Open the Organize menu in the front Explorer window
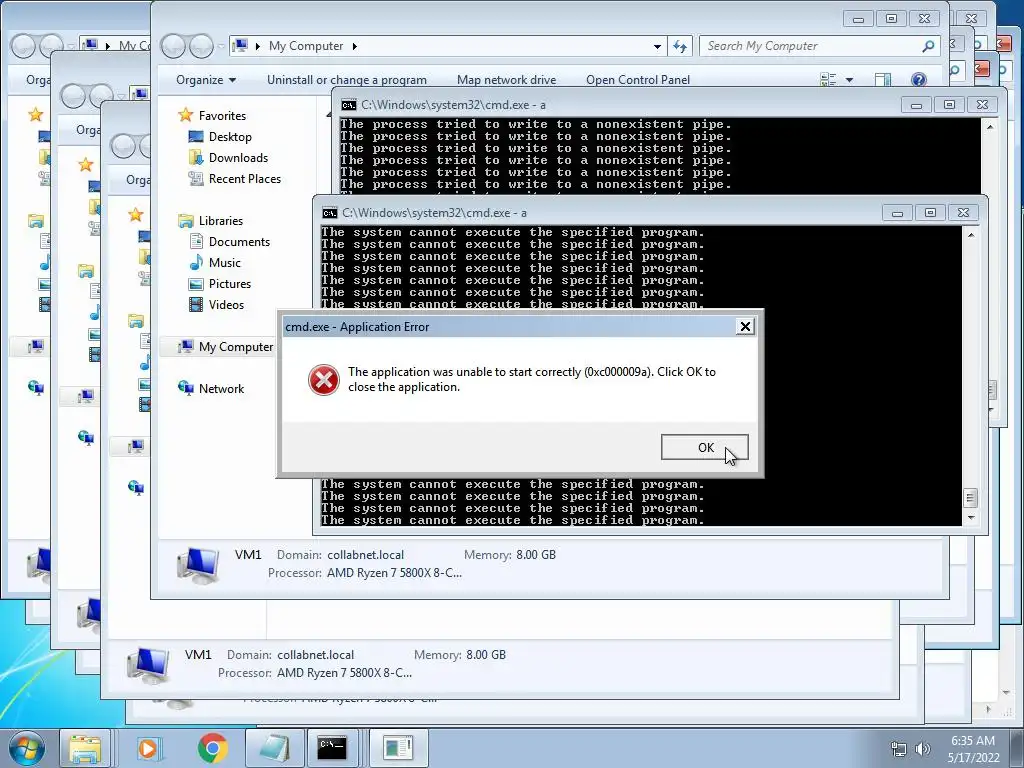The height and width of the screenshot is (768, 1024). (x=206, y=80)
